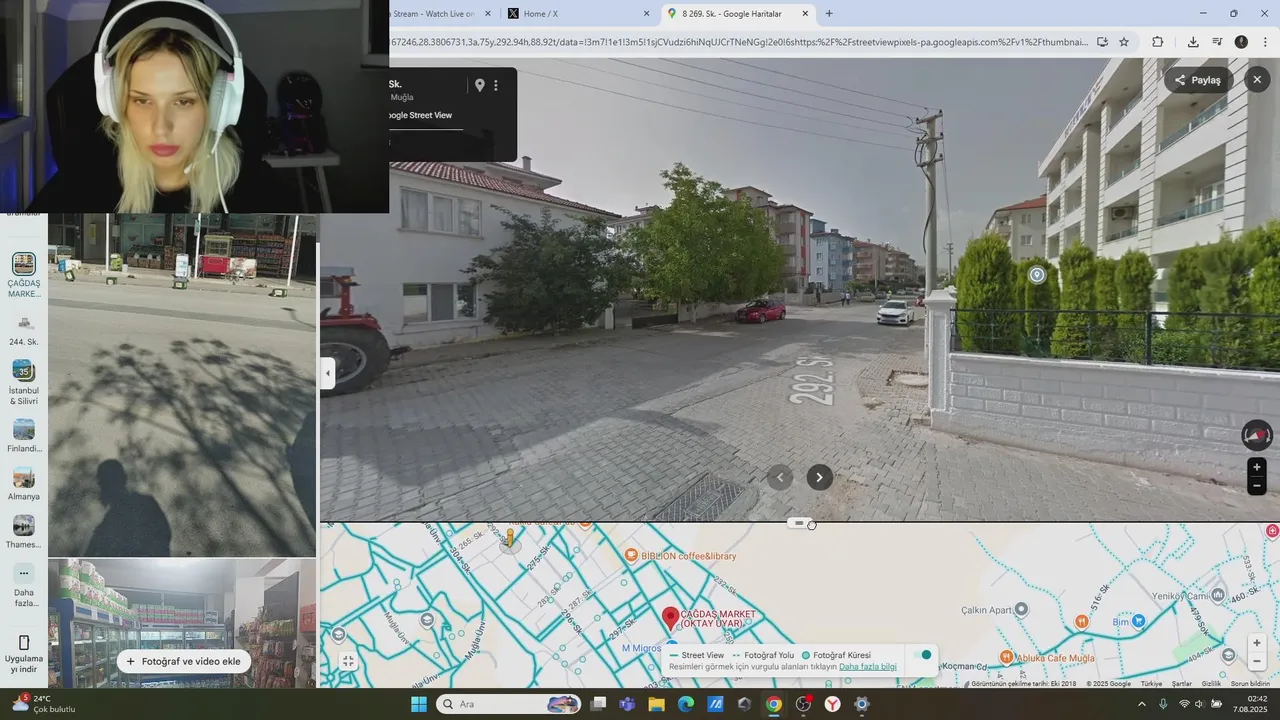Open the ÇAĞDAŞ MARKE... recent place in sidebar
The image size is (1280, 720).
pyautogui.click(x=24, y=275)
